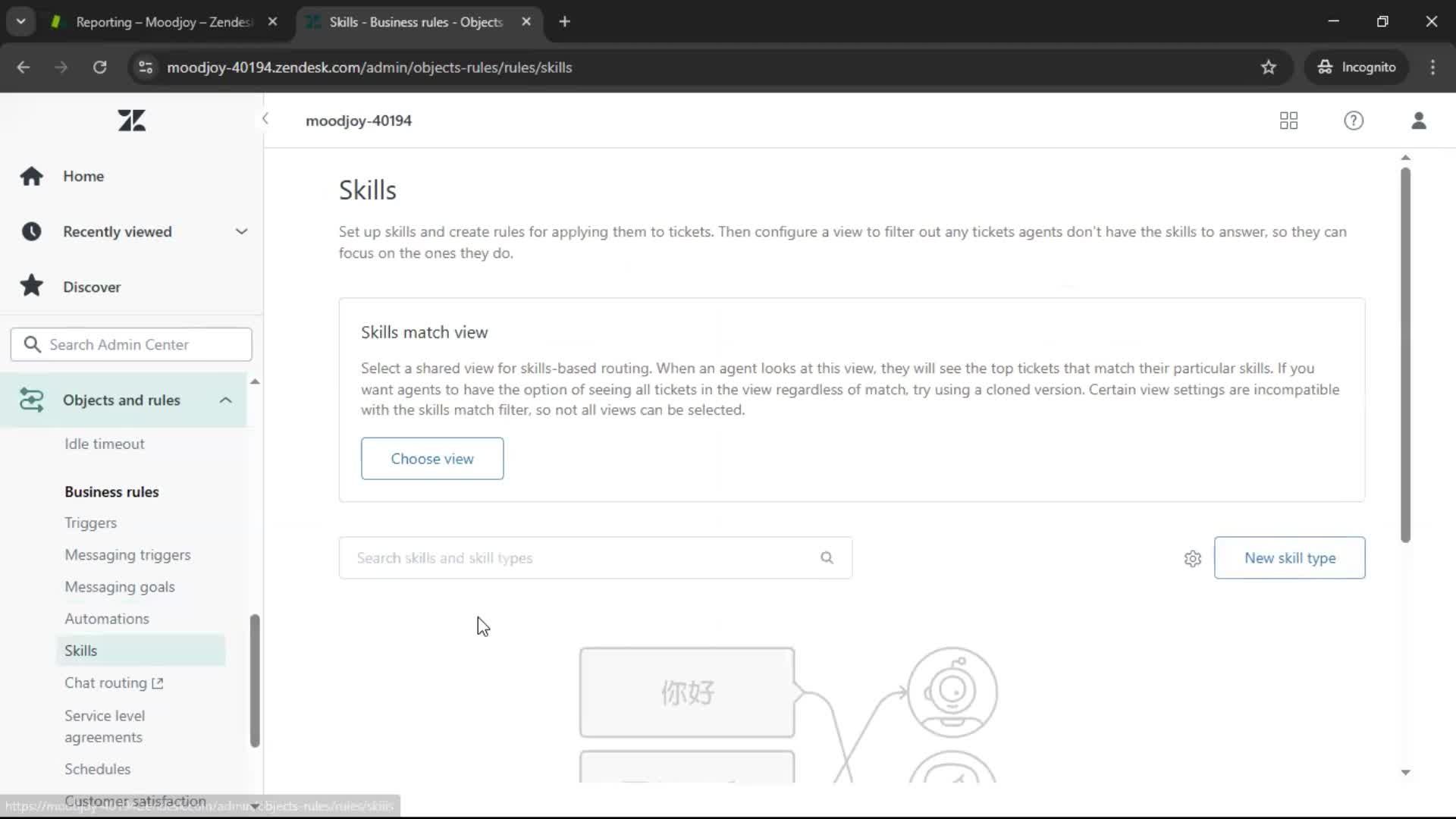Open a new browser tab

tap(564, 22)
